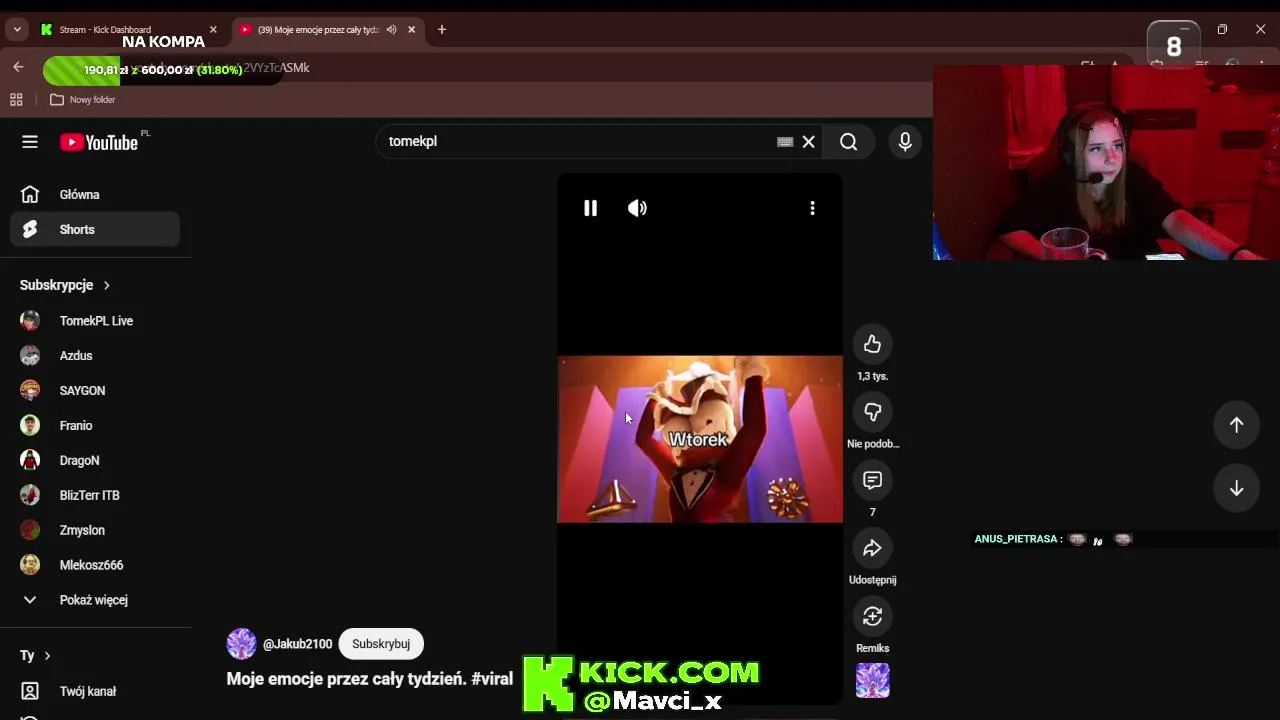1280x720 pixels.
Task: Open the comments showing 7
Action: [872, 480]
